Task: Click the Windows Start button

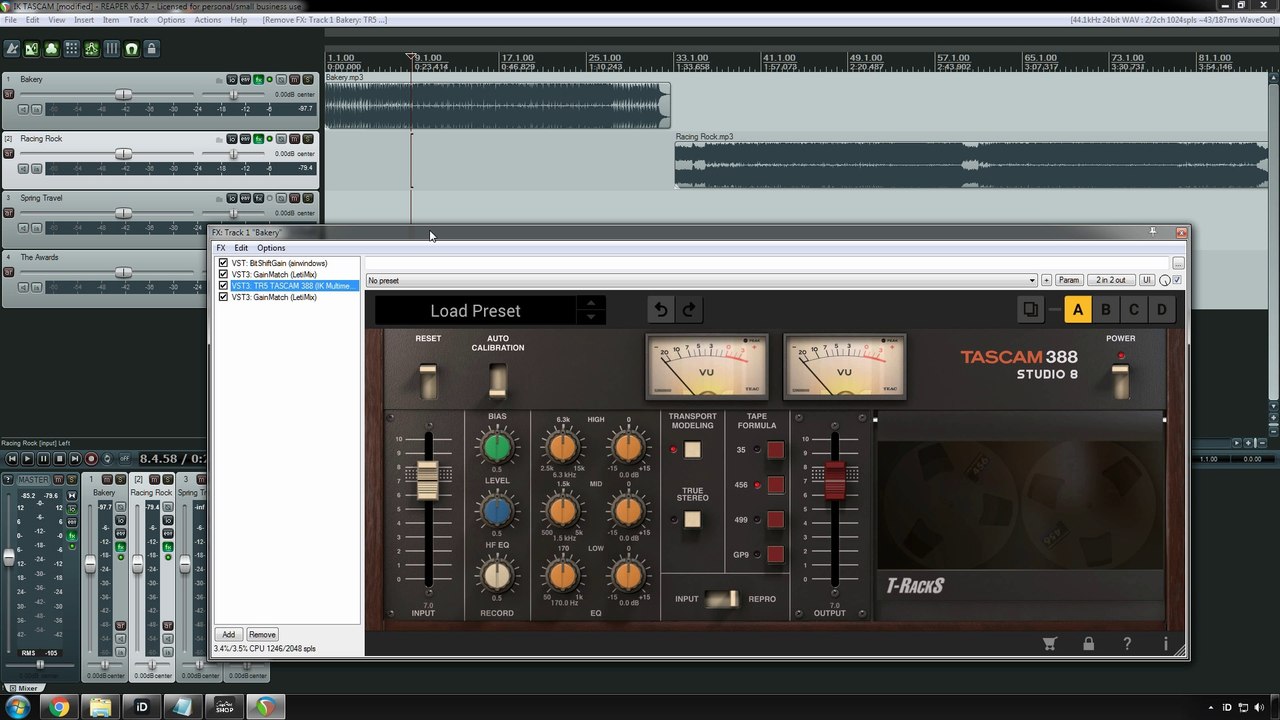Action: pyautogui.click(x=19, y=707)
